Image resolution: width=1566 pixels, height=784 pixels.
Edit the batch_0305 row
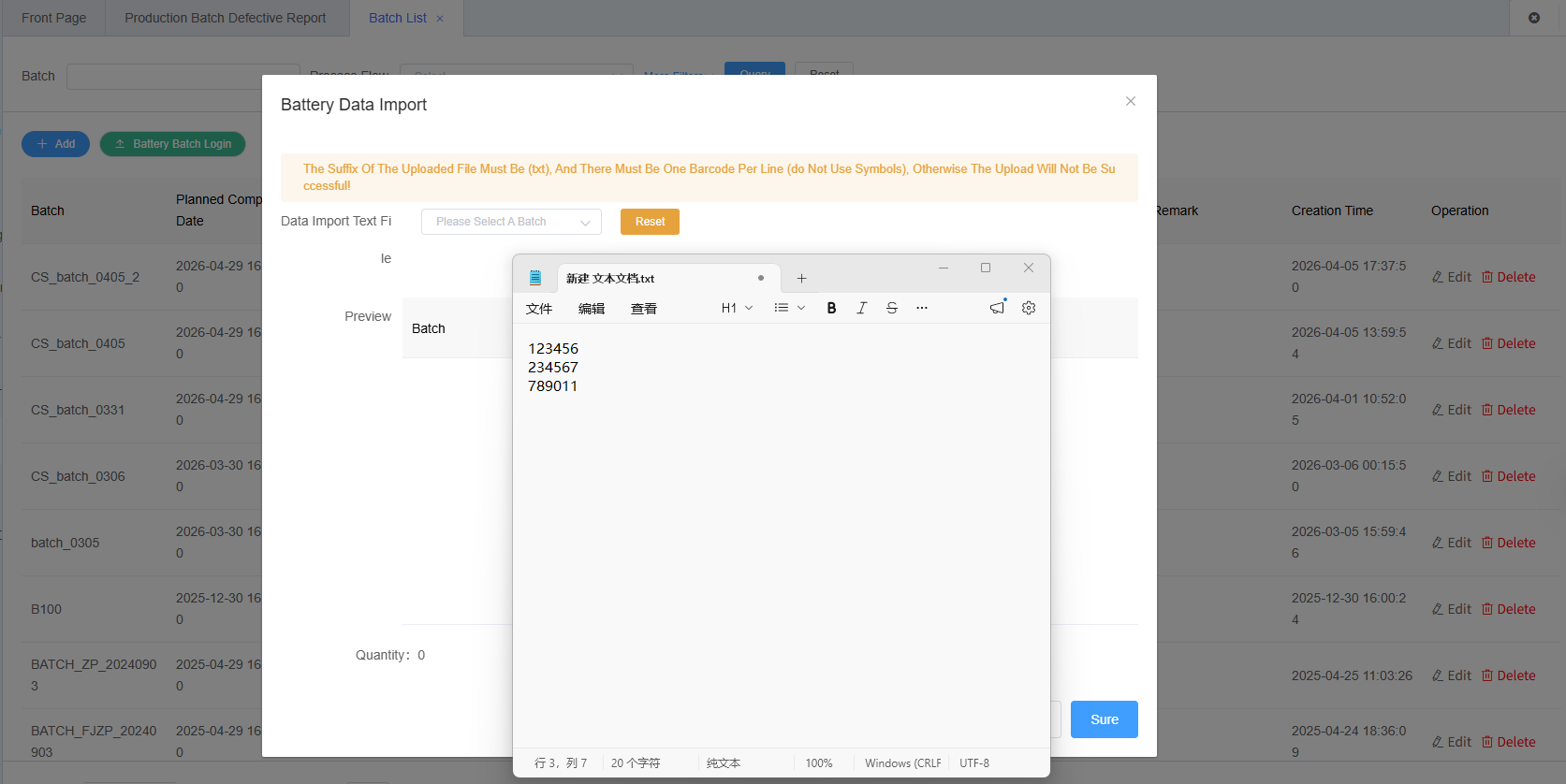click(1452, 543)
